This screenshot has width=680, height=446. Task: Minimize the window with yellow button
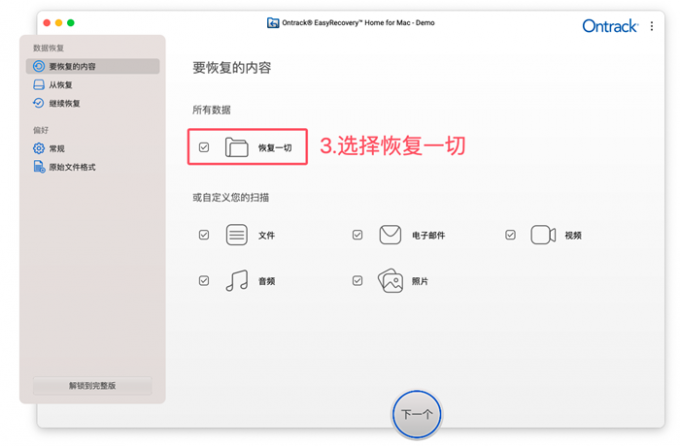click(59, 23)
